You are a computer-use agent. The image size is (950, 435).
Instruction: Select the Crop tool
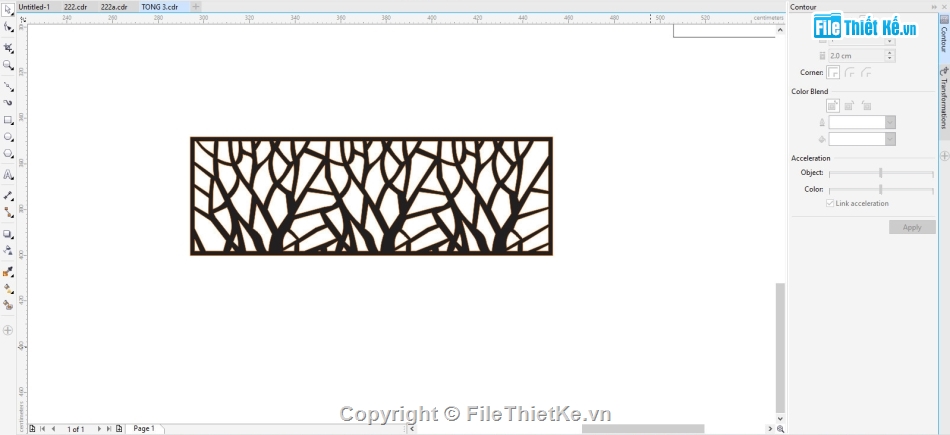8,47
